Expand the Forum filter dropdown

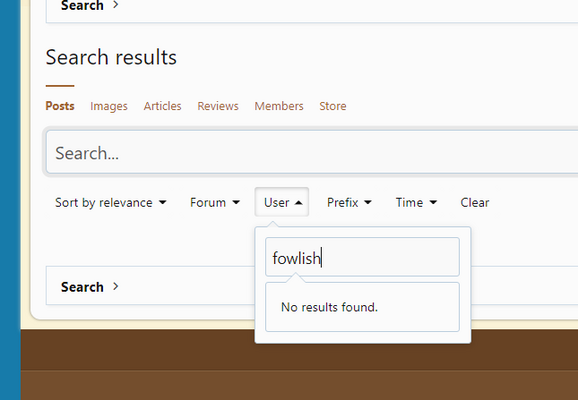(215, 202)
